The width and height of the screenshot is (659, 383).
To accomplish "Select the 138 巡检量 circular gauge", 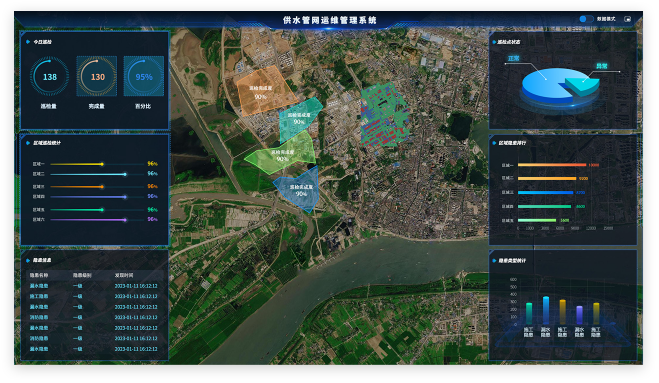I will (x=50, y=77).
